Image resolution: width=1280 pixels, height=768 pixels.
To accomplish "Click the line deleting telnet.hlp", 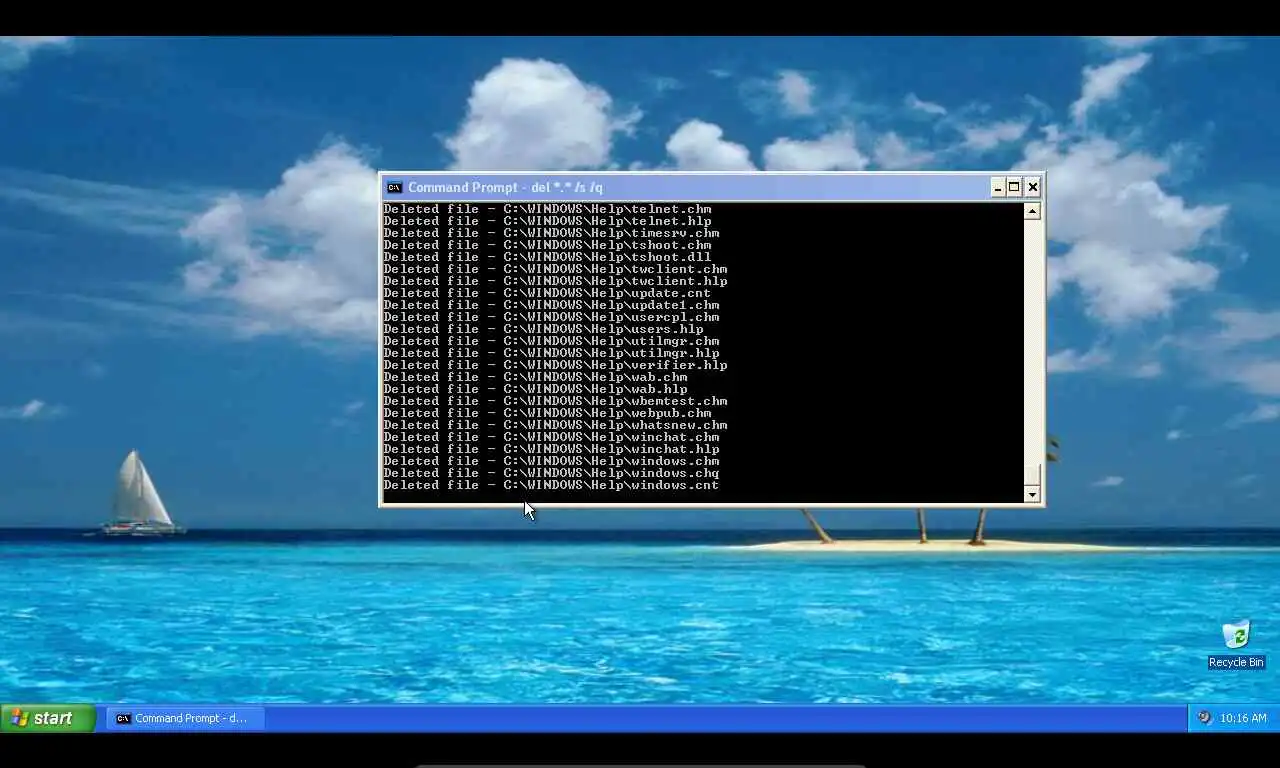I will tap(547, 221).
